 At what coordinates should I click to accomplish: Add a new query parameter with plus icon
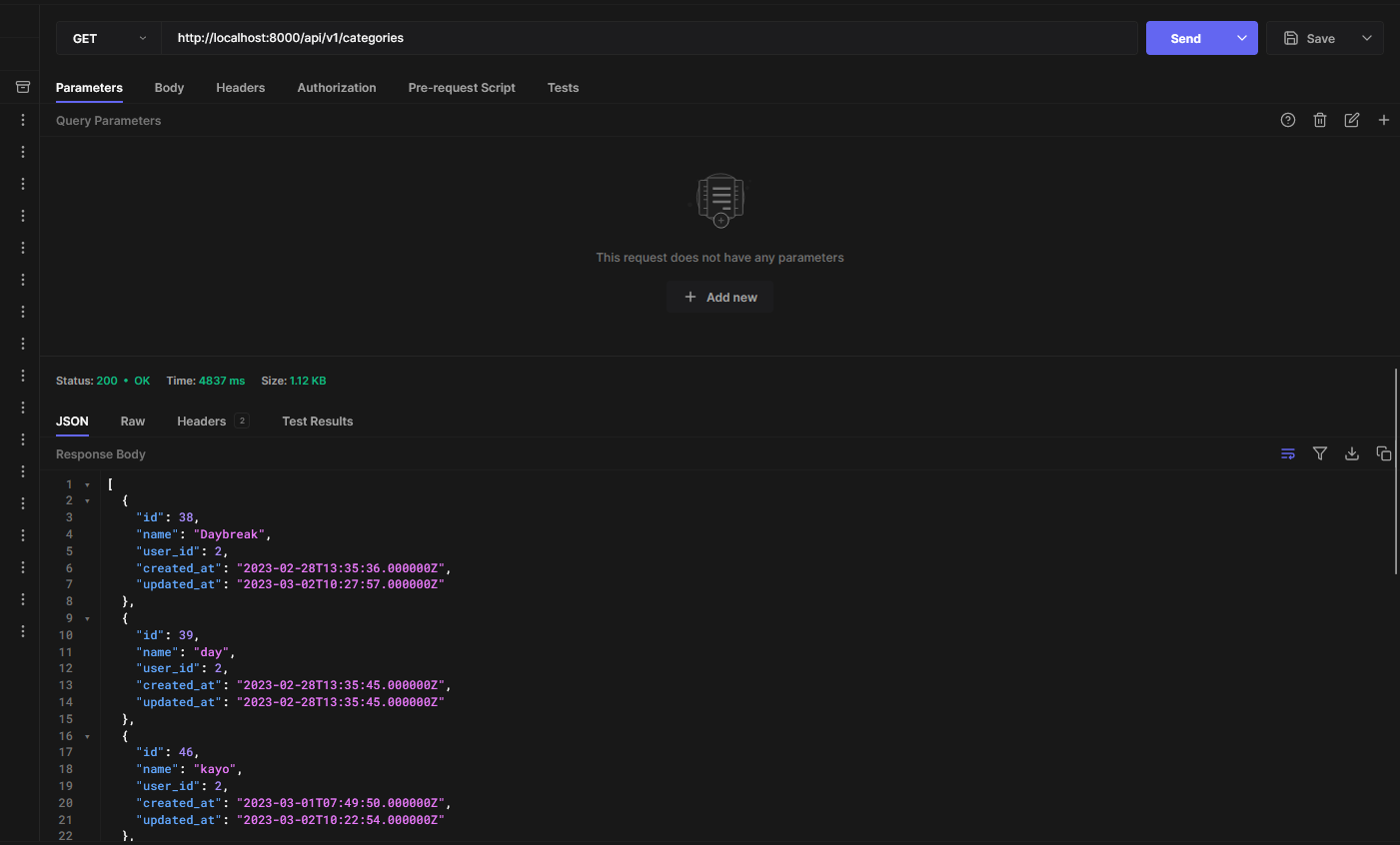[x=1384, y=120]
